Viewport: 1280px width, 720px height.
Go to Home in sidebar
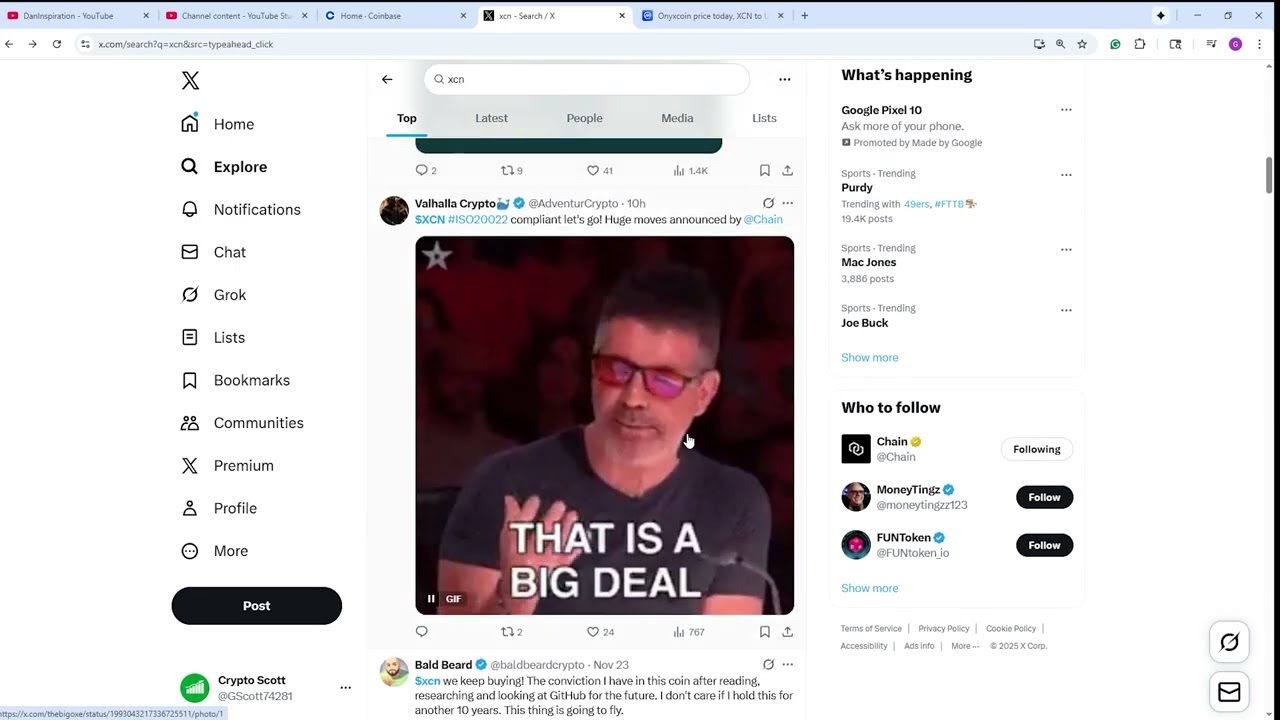217,124
